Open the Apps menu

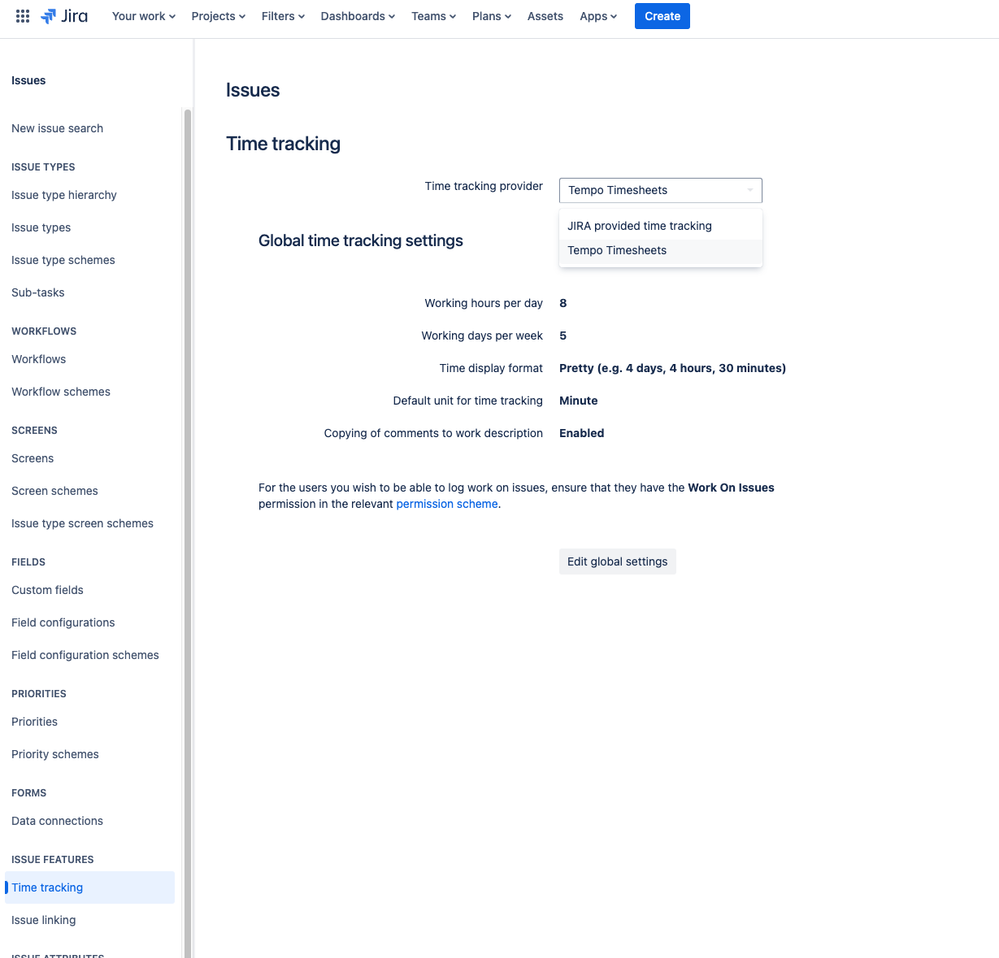click(x=598, y=16)
